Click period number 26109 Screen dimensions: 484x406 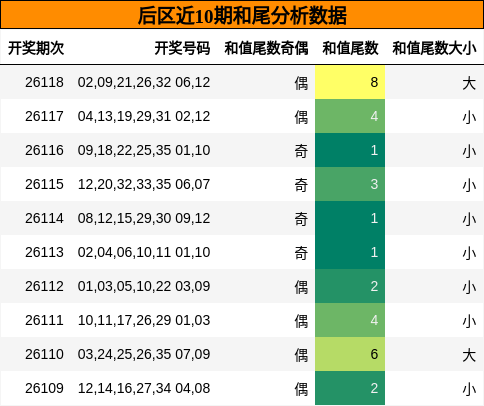click(x=44, y=388)
